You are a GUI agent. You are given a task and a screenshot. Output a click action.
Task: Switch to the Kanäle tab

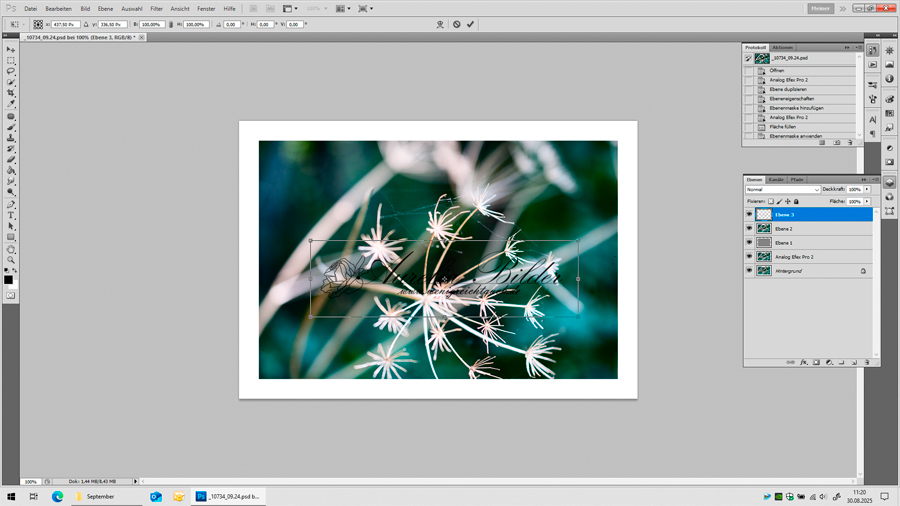tap(776, 180)
